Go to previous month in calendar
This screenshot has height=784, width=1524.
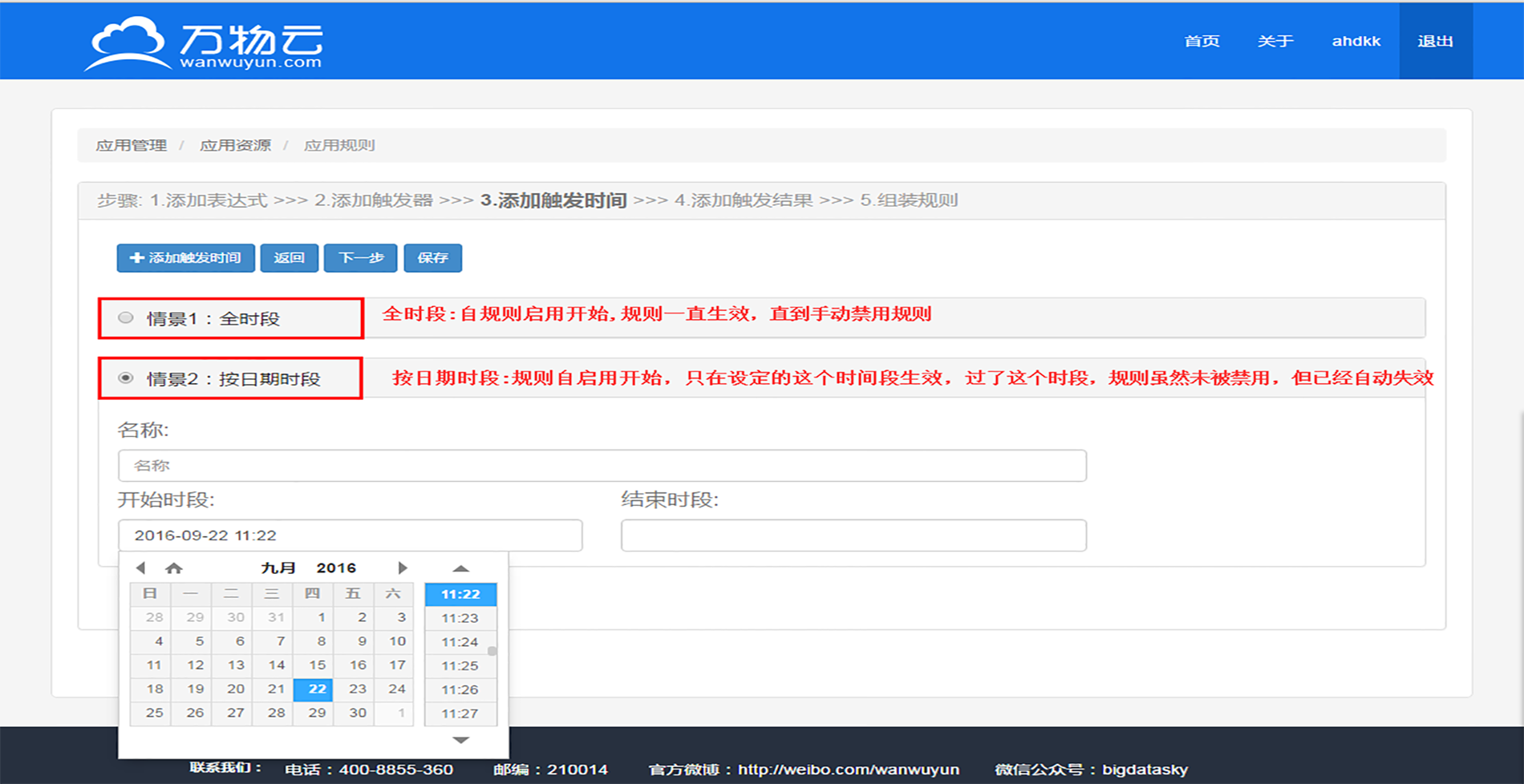click(x=141, y=568)
